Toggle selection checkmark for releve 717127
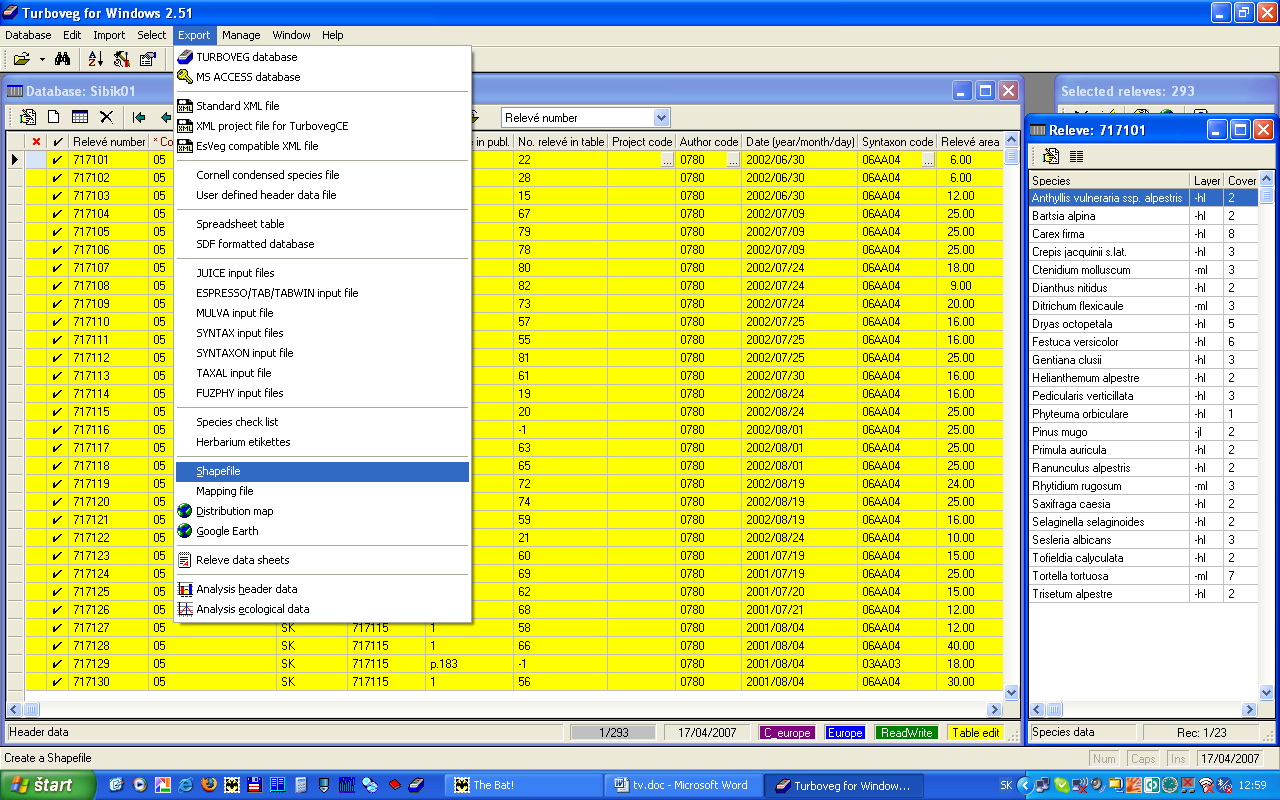The image size is (1280, 800). click(58, 628)
